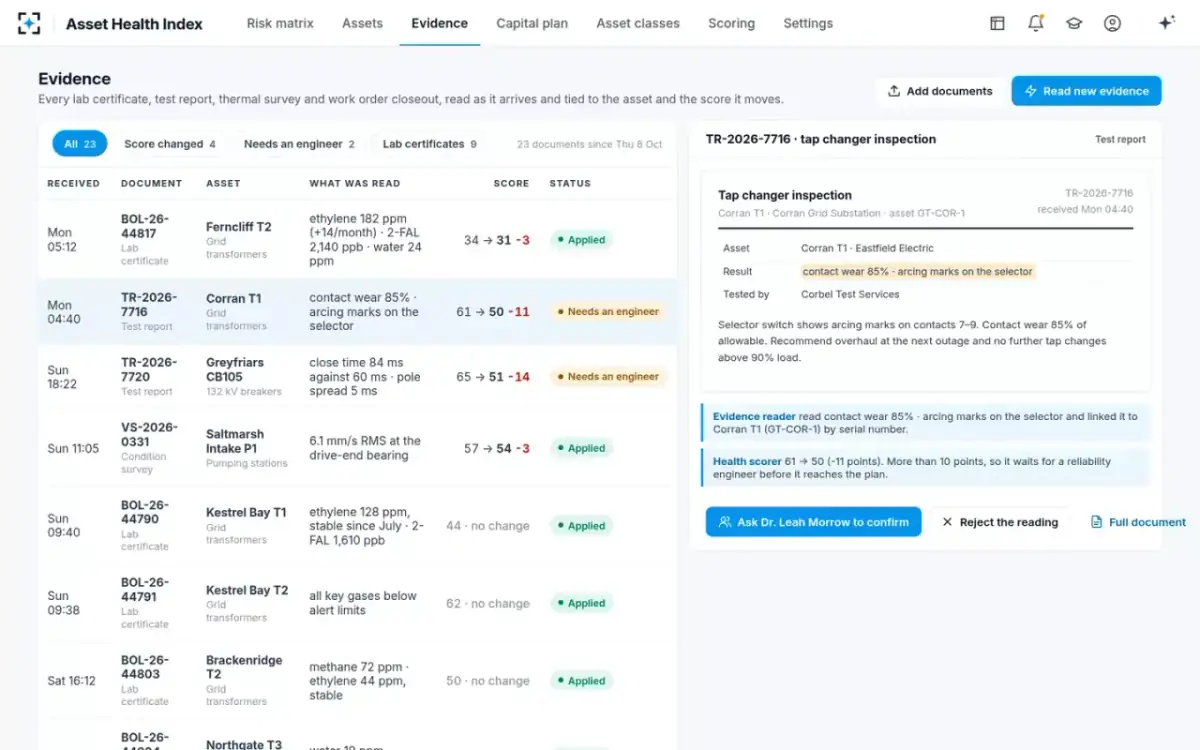Sort by the Document column header

(151, 184)
